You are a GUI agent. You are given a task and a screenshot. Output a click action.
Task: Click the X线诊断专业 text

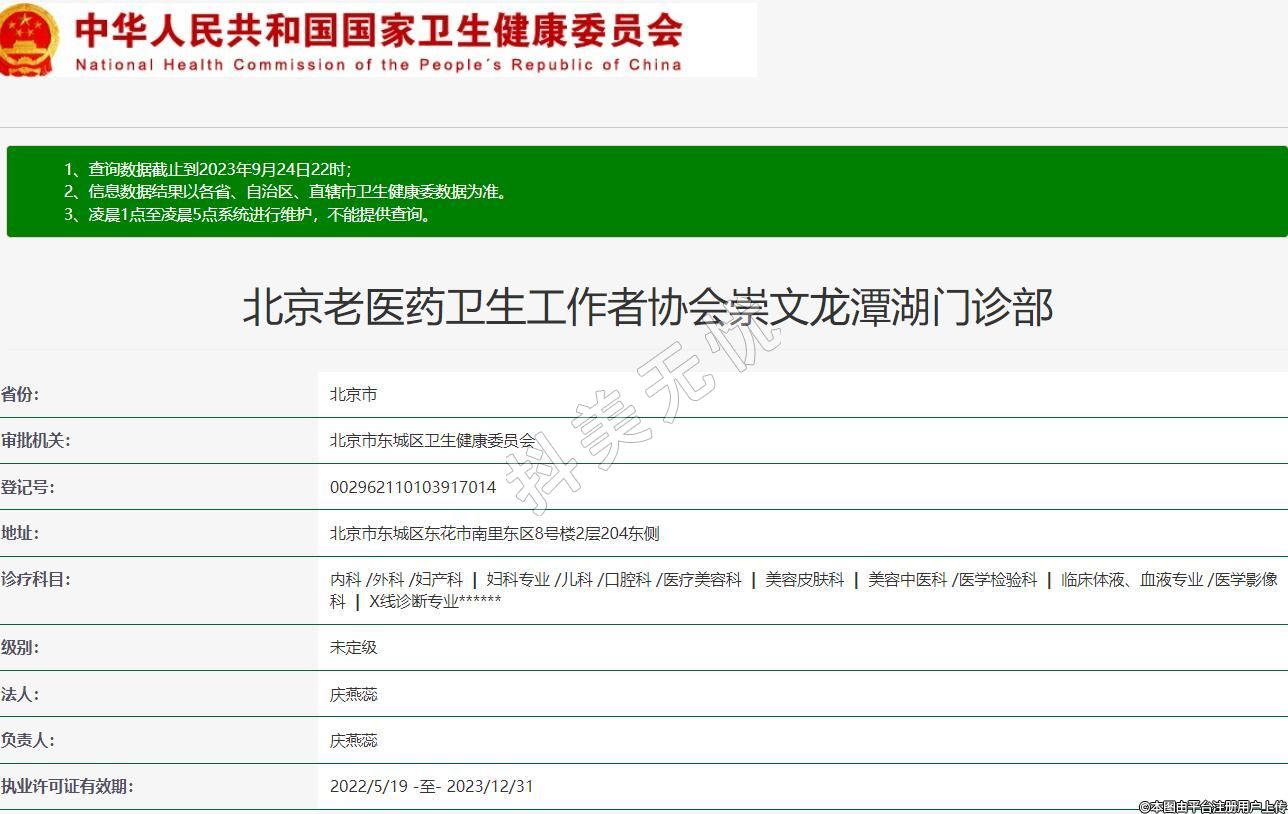tap(413, 602)
